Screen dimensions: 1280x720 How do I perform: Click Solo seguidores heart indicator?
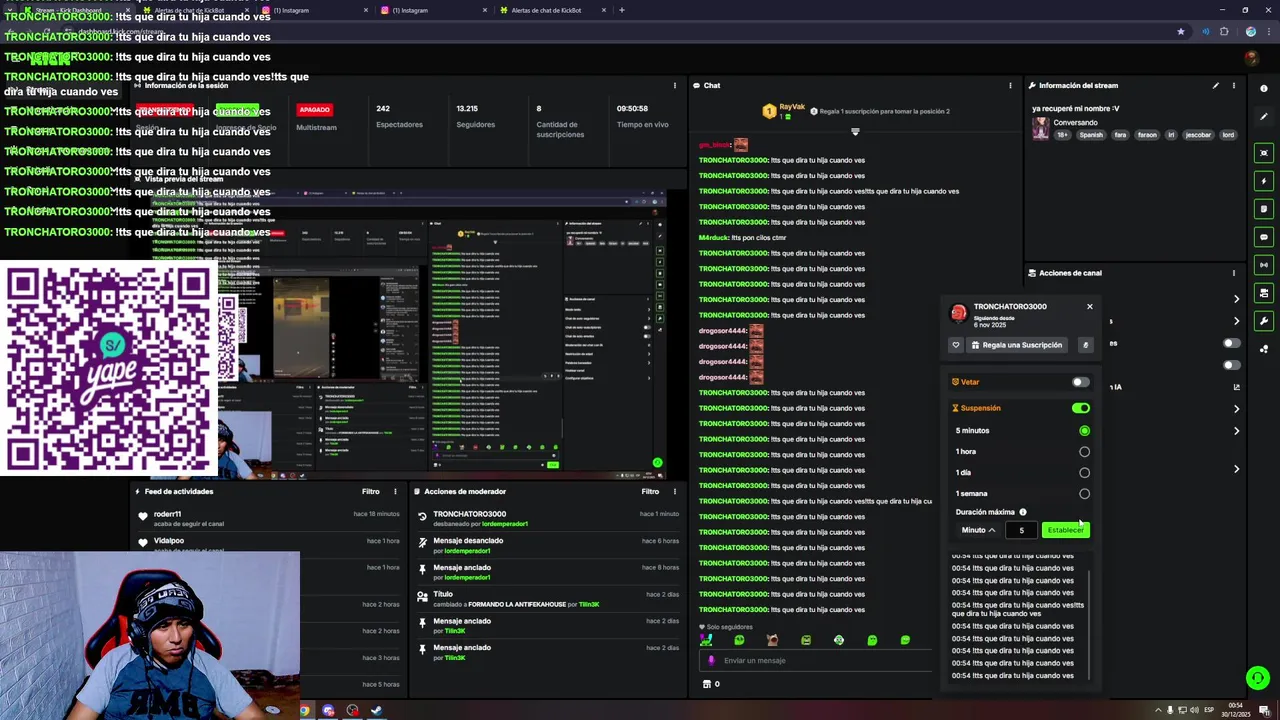pyautogui.click(x=726, y=627)
